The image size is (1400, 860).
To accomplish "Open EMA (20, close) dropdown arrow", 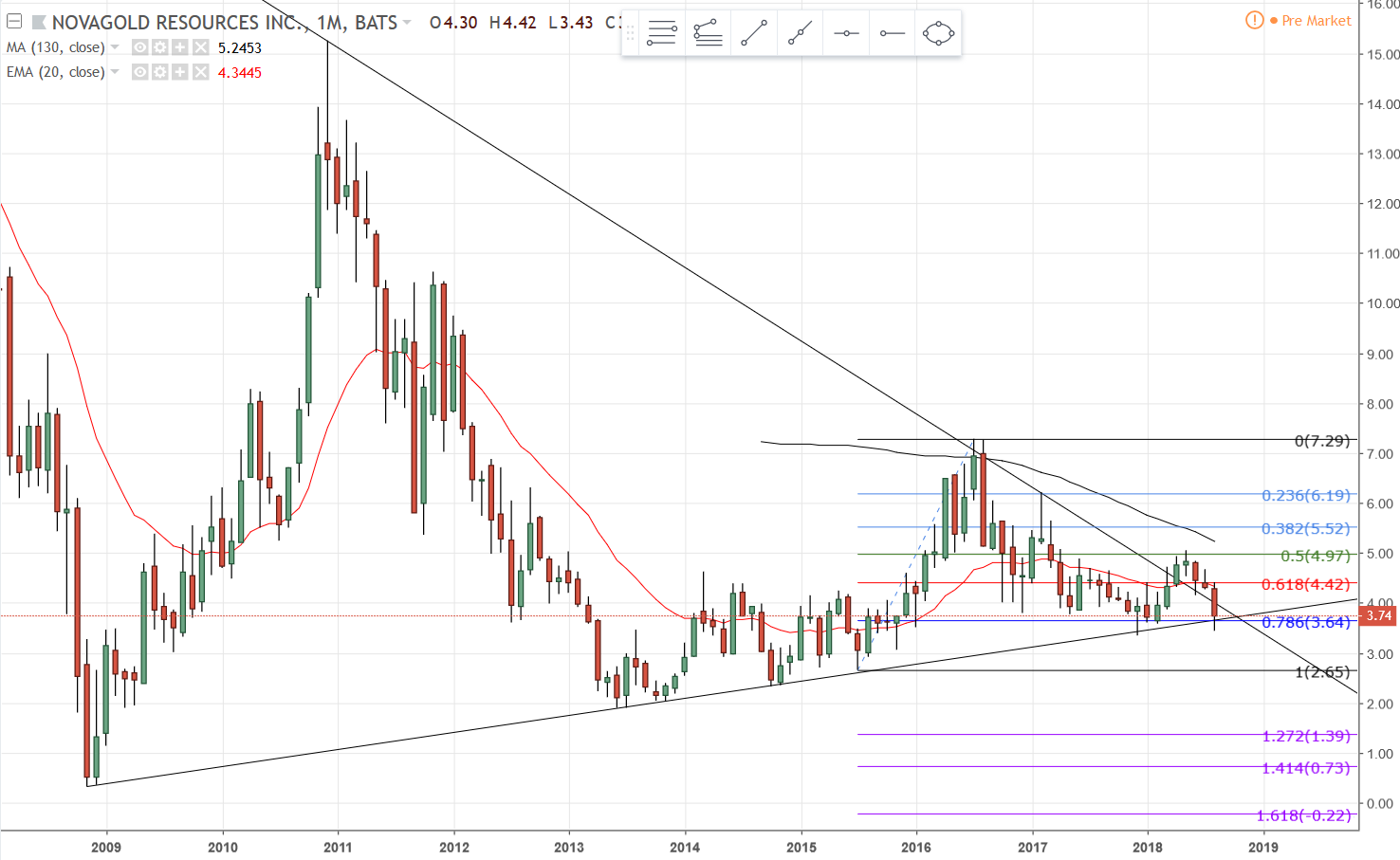I will tap(115, 72).
